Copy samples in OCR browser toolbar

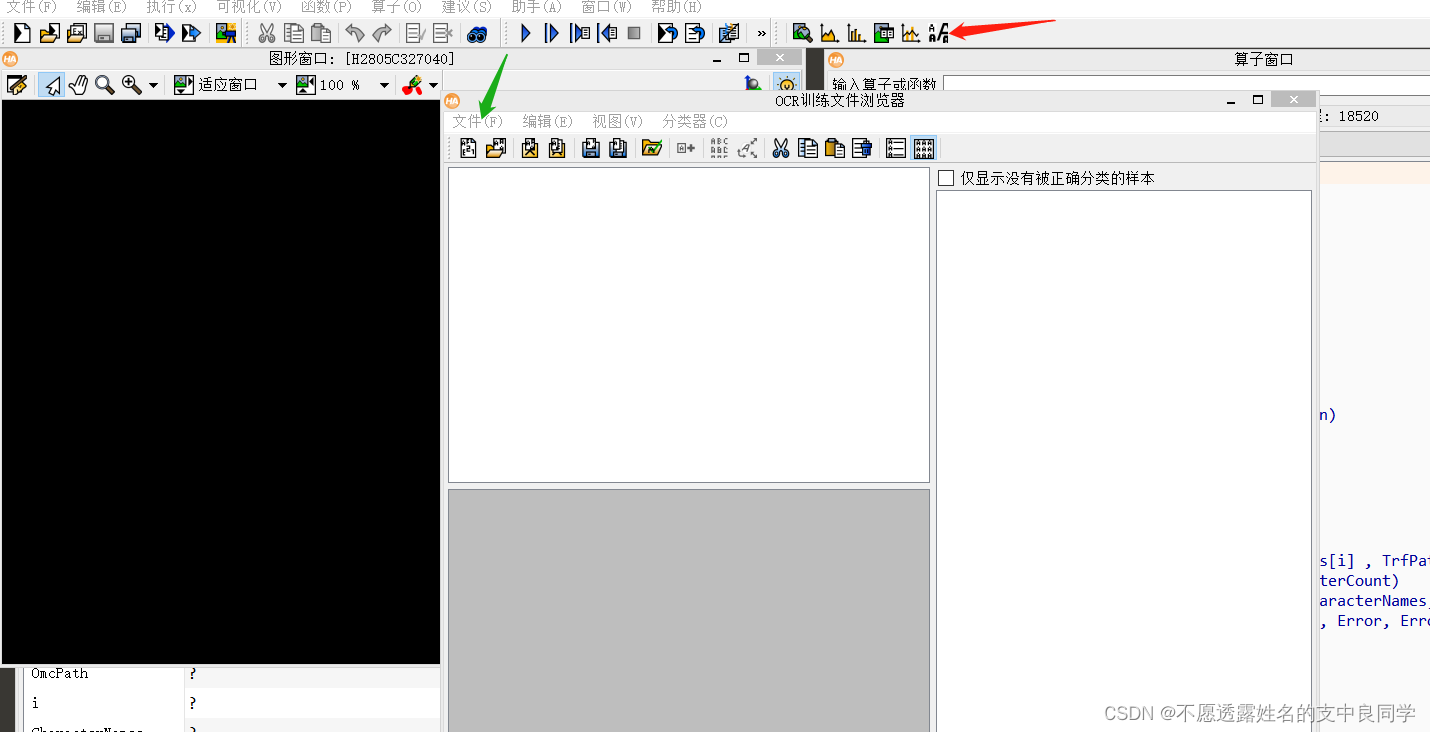[x=808, y=148]
